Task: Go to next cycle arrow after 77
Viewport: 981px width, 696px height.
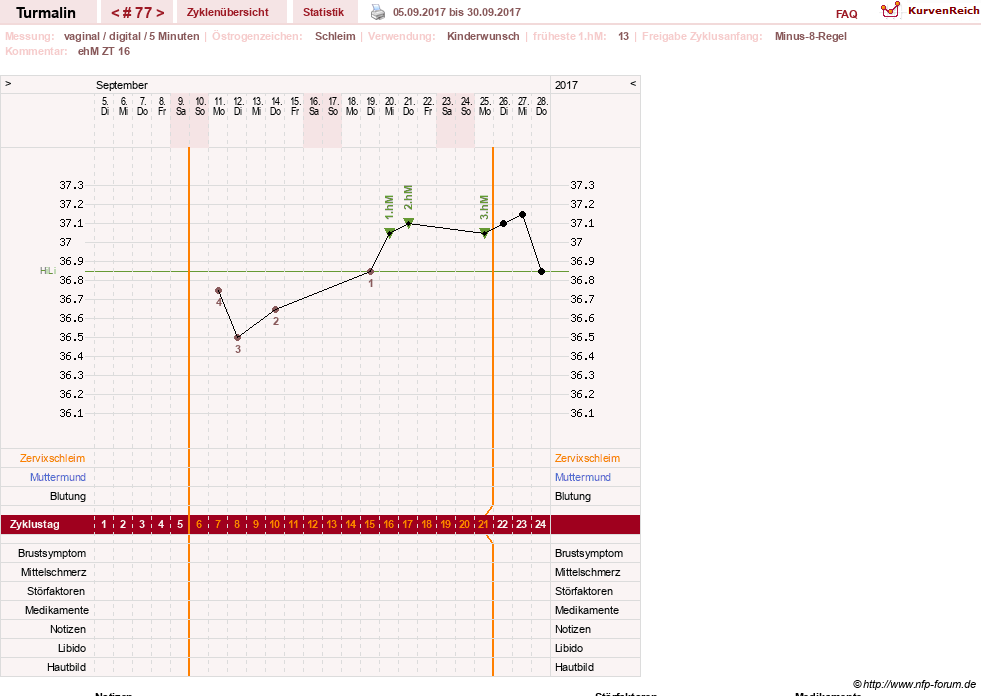Action: [x=160, y=13]
